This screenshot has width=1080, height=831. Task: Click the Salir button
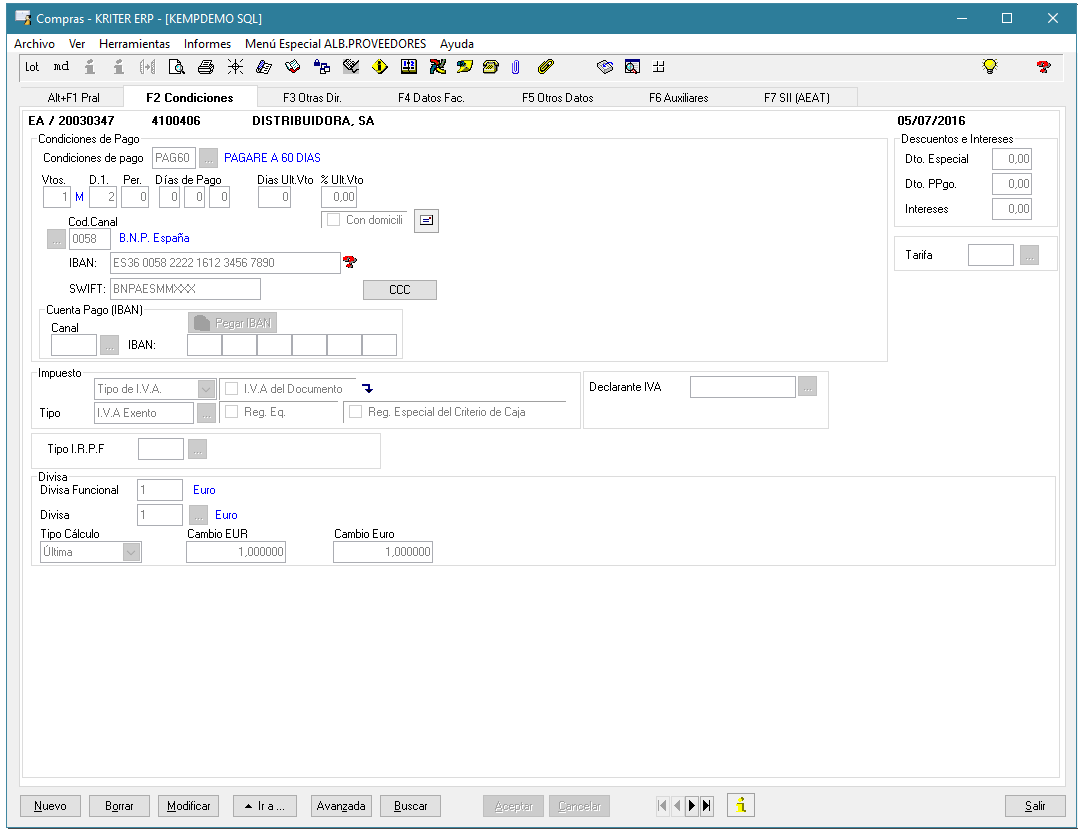pyautogui.click(x=1035, y=806)
